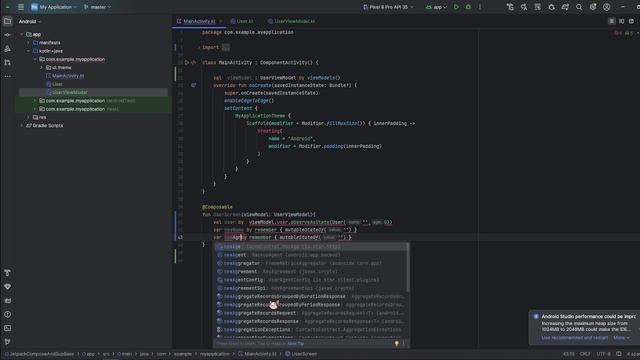Choose KeyAgreementSpi completion suggestion
The height and width of the screenshot is (360, 640).
pyautogui.click(x=311, y=288)
